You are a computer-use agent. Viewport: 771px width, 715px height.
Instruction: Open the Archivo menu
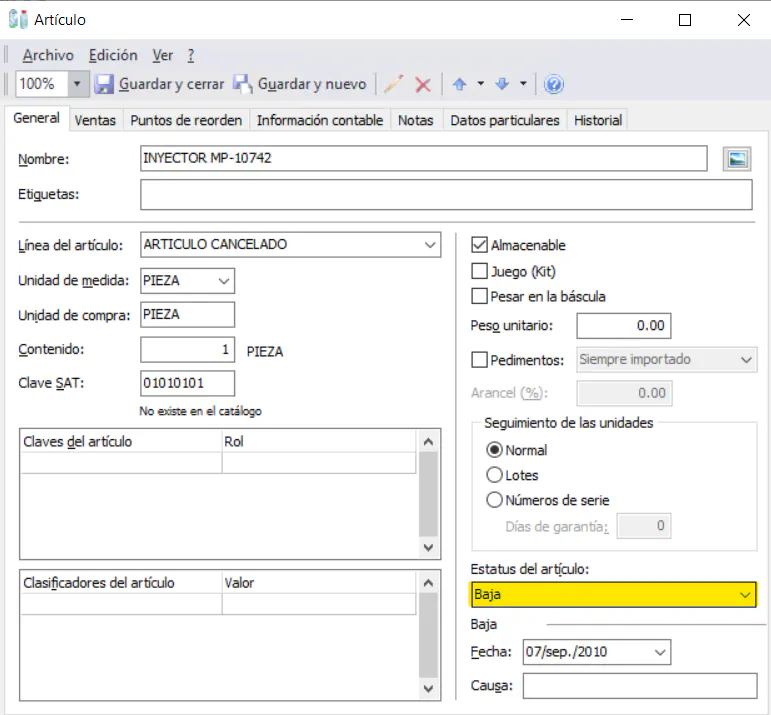click(47, 55)
